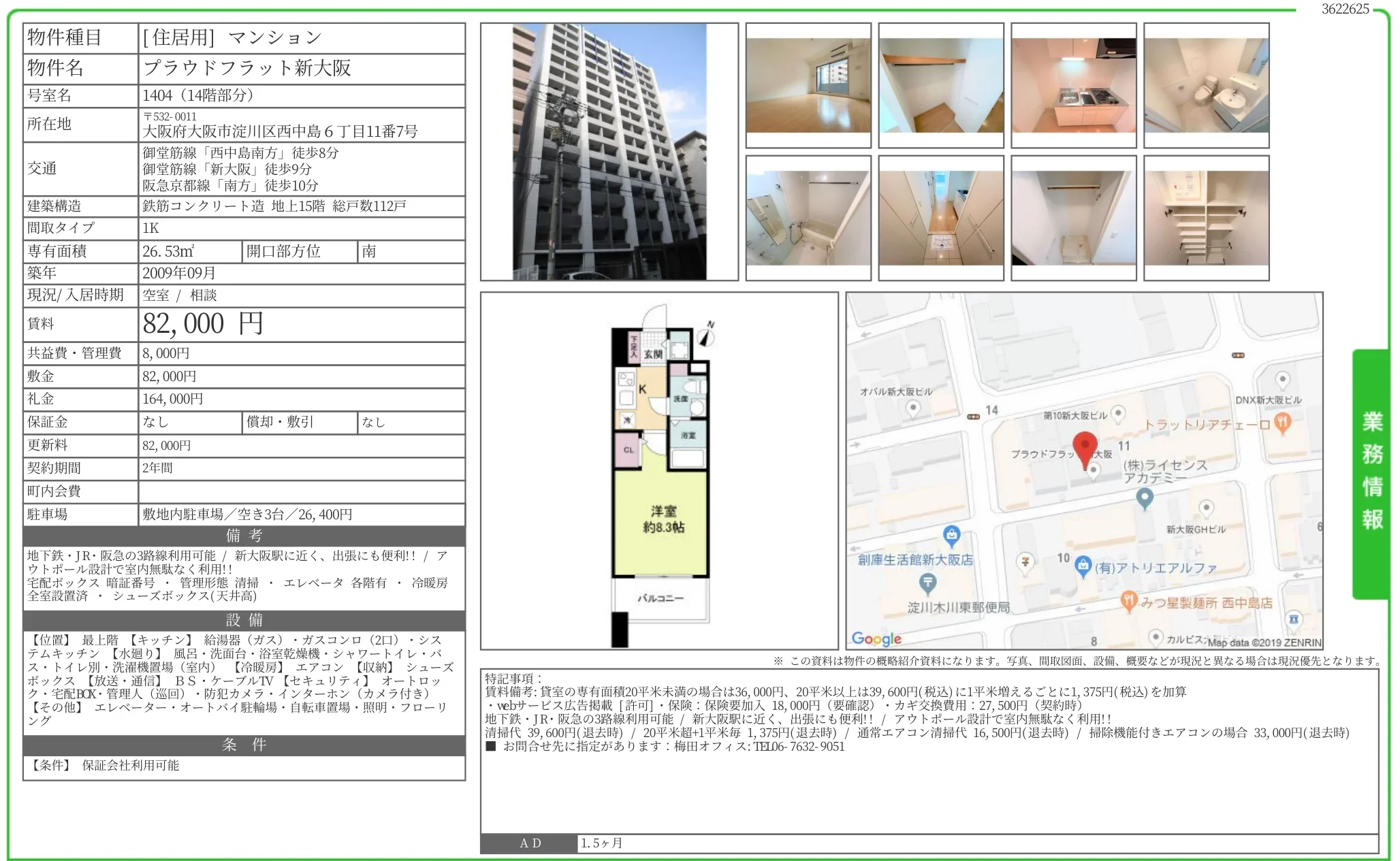Select the DNX新大阪ビル map marker

1281,378
